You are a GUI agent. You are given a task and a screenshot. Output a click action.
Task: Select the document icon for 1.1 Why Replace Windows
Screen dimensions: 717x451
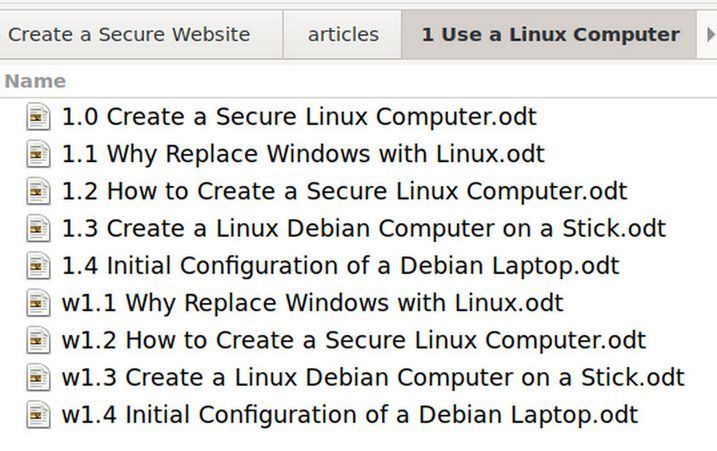[x=38, y=154]
